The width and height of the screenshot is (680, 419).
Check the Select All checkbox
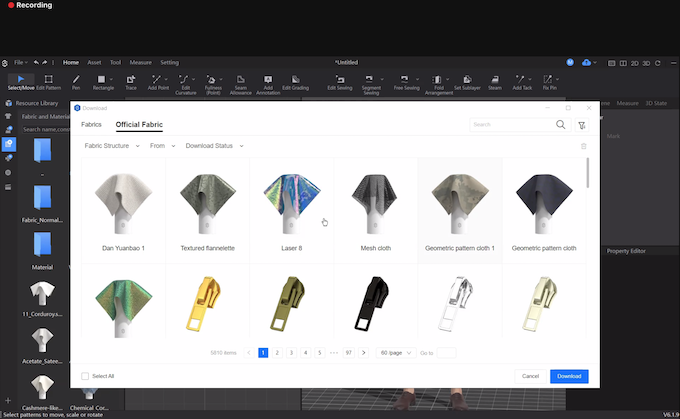tap(85, 376)
